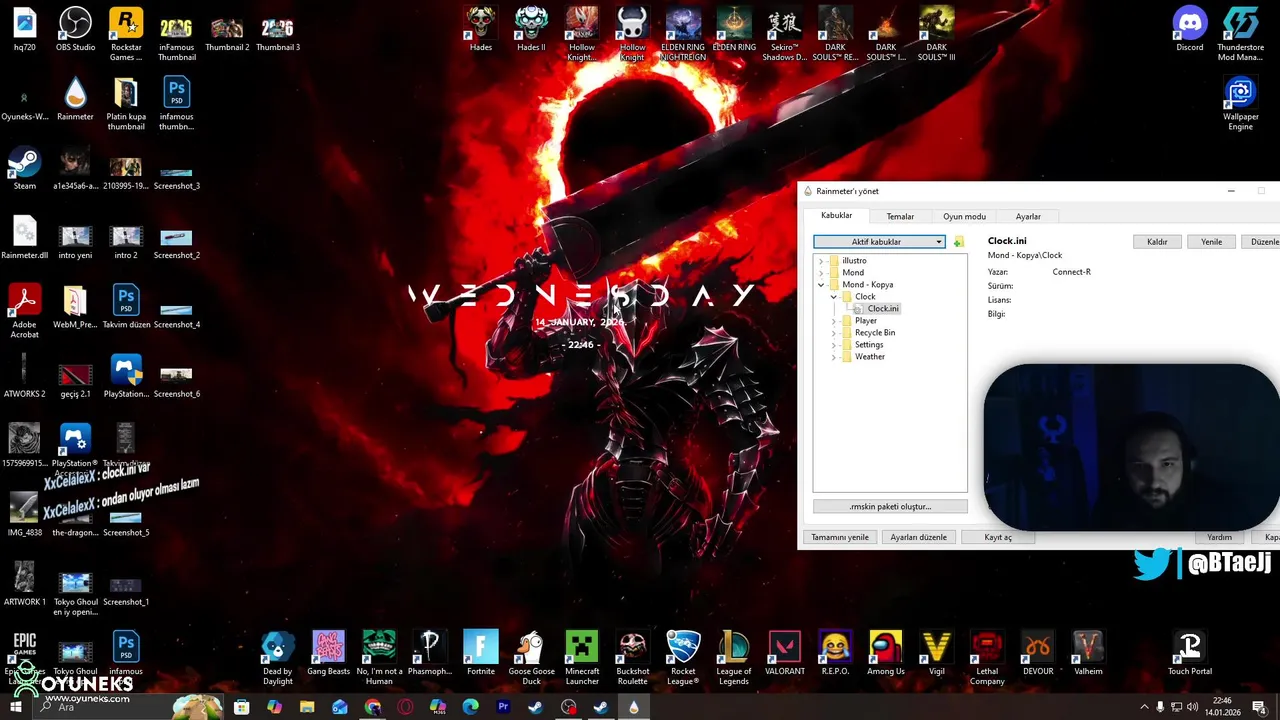Select the Touch Portal desktop icon
1280x720 pixels.
point(1189,653)
